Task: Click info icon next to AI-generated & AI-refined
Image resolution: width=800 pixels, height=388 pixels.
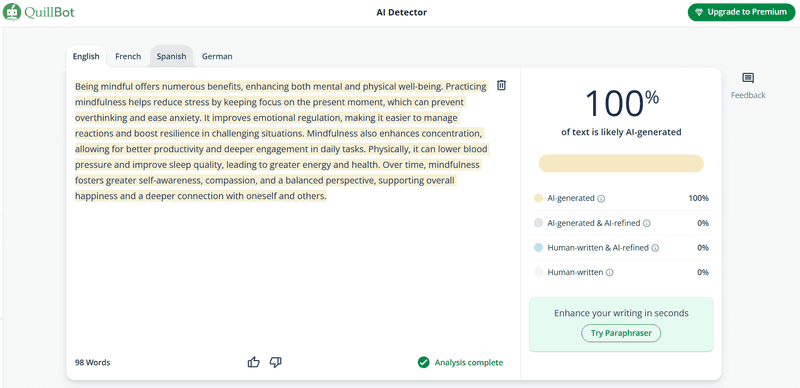Action: tap(647, 223)
